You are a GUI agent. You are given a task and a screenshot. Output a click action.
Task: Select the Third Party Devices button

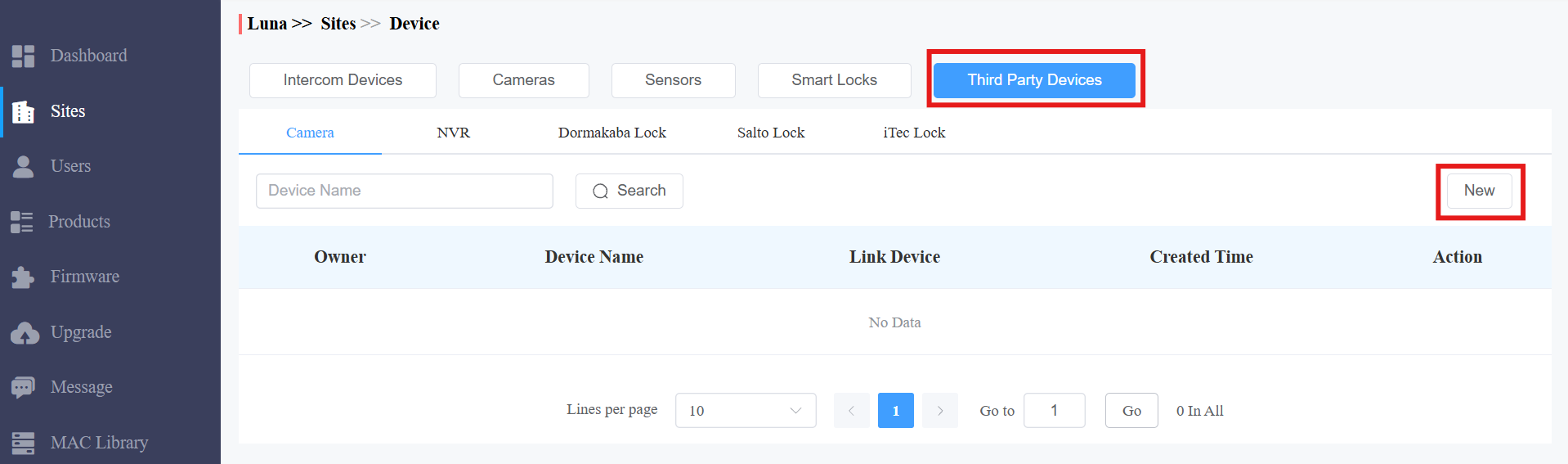(1035, 80)
